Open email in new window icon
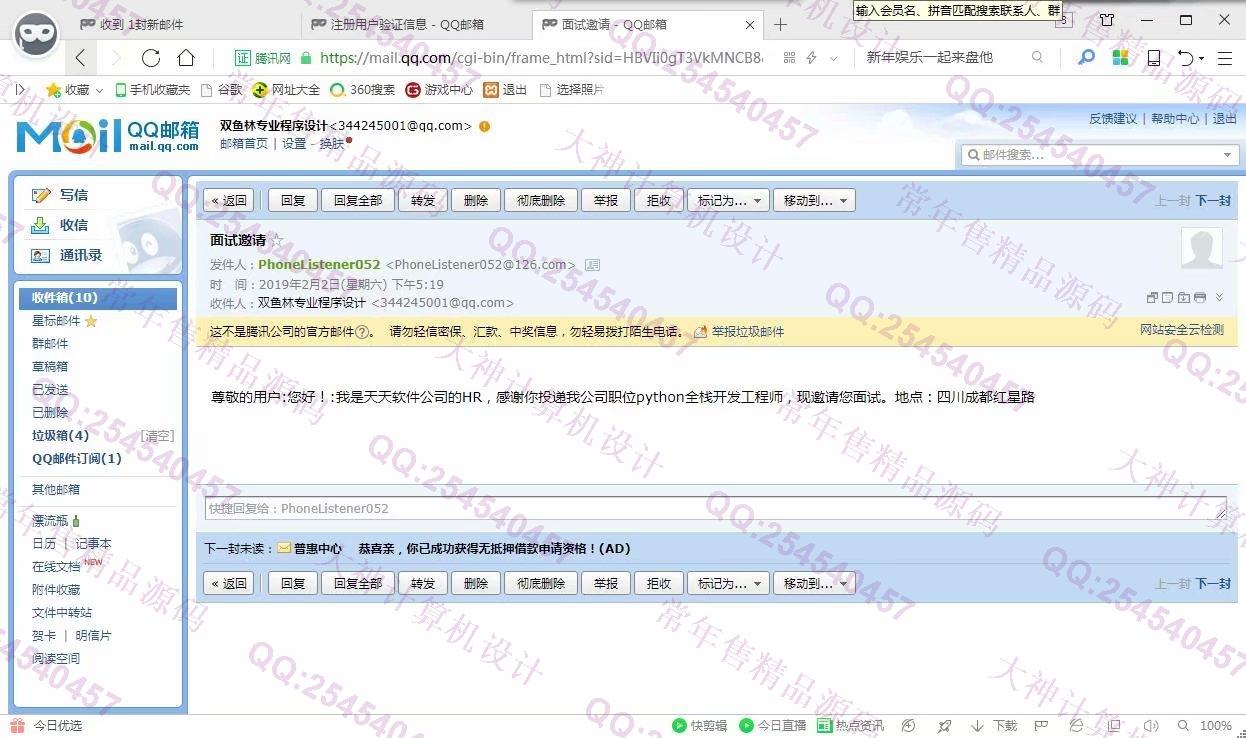 click(x=1152, y=297)
